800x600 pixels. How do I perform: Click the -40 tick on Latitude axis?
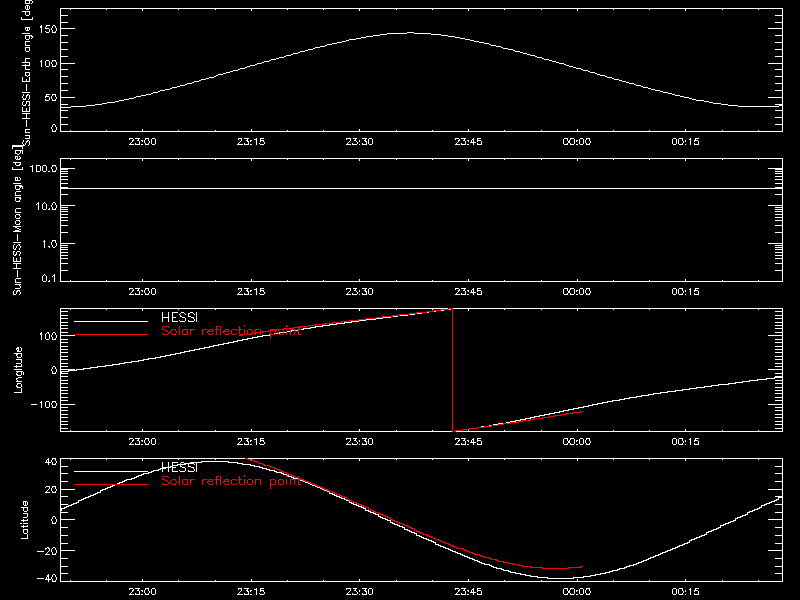[47, 578]
